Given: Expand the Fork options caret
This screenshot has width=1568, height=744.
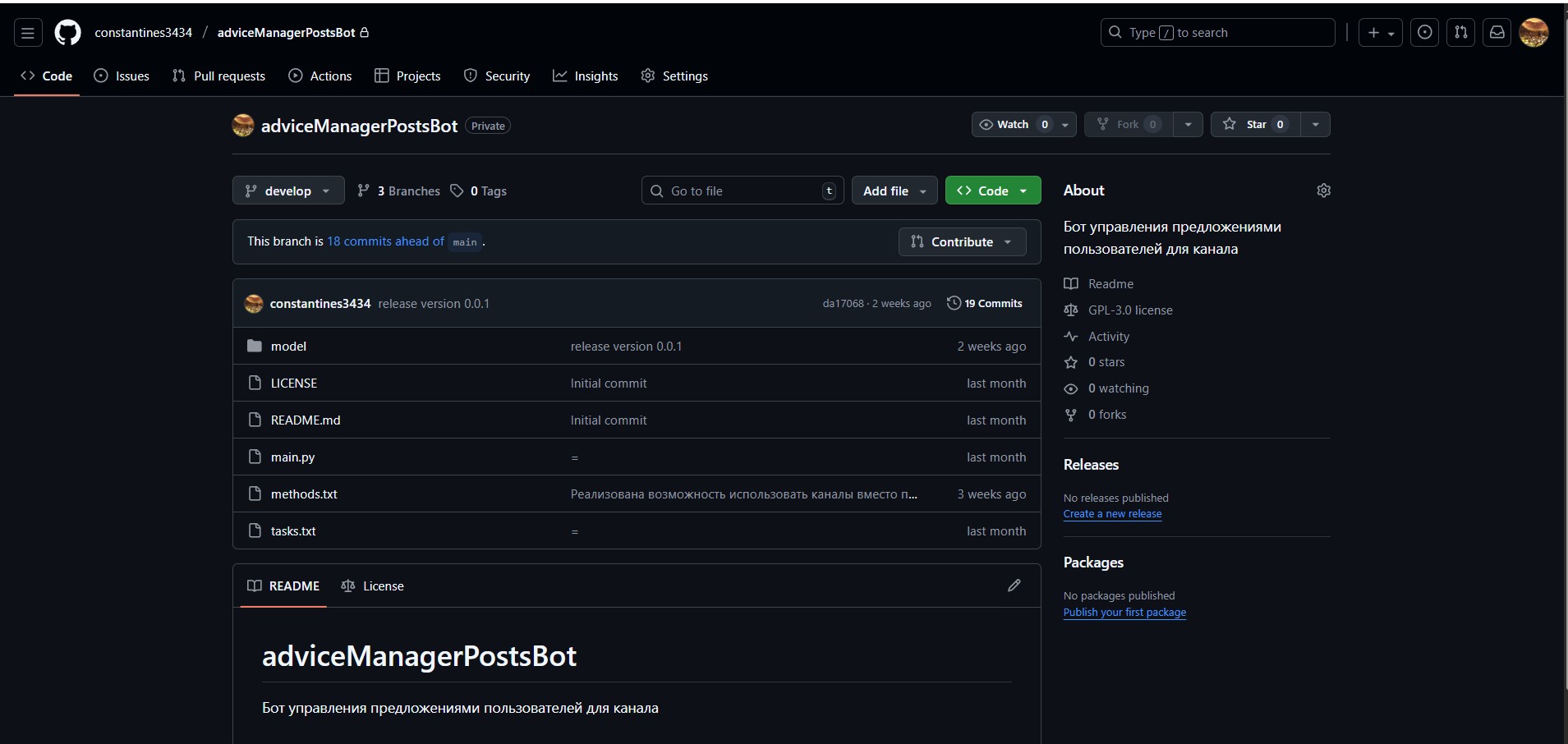Looking at the screenshot, I should [1188, 125].
